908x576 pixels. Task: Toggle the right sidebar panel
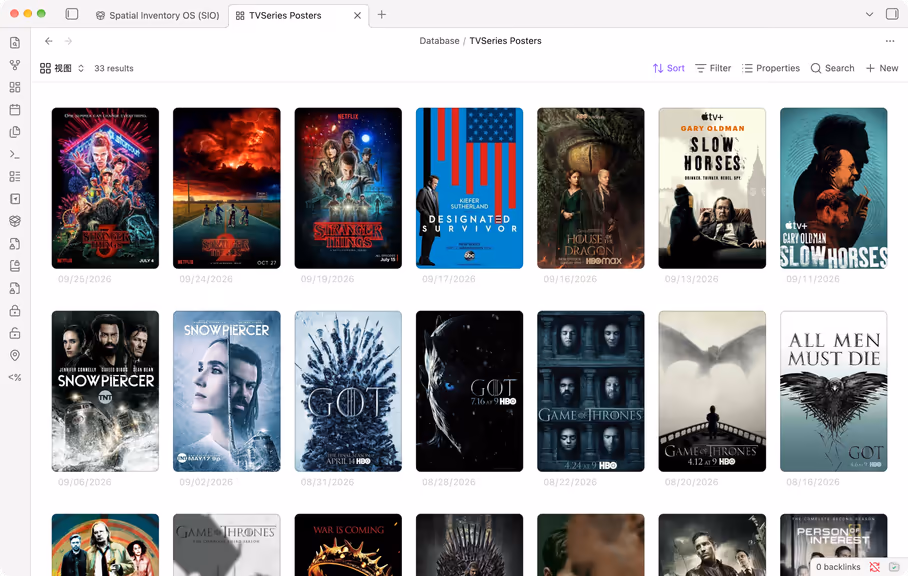pos(892,14)
